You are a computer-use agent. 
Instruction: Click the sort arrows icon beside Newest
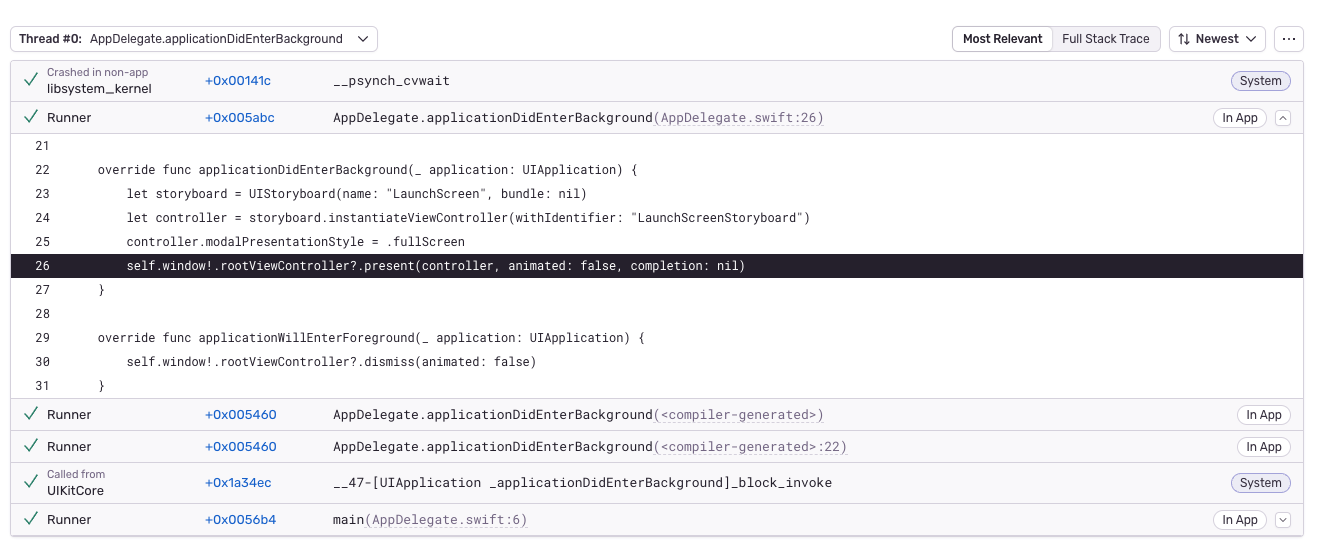pyautogui.click(x=1184, y=39)
